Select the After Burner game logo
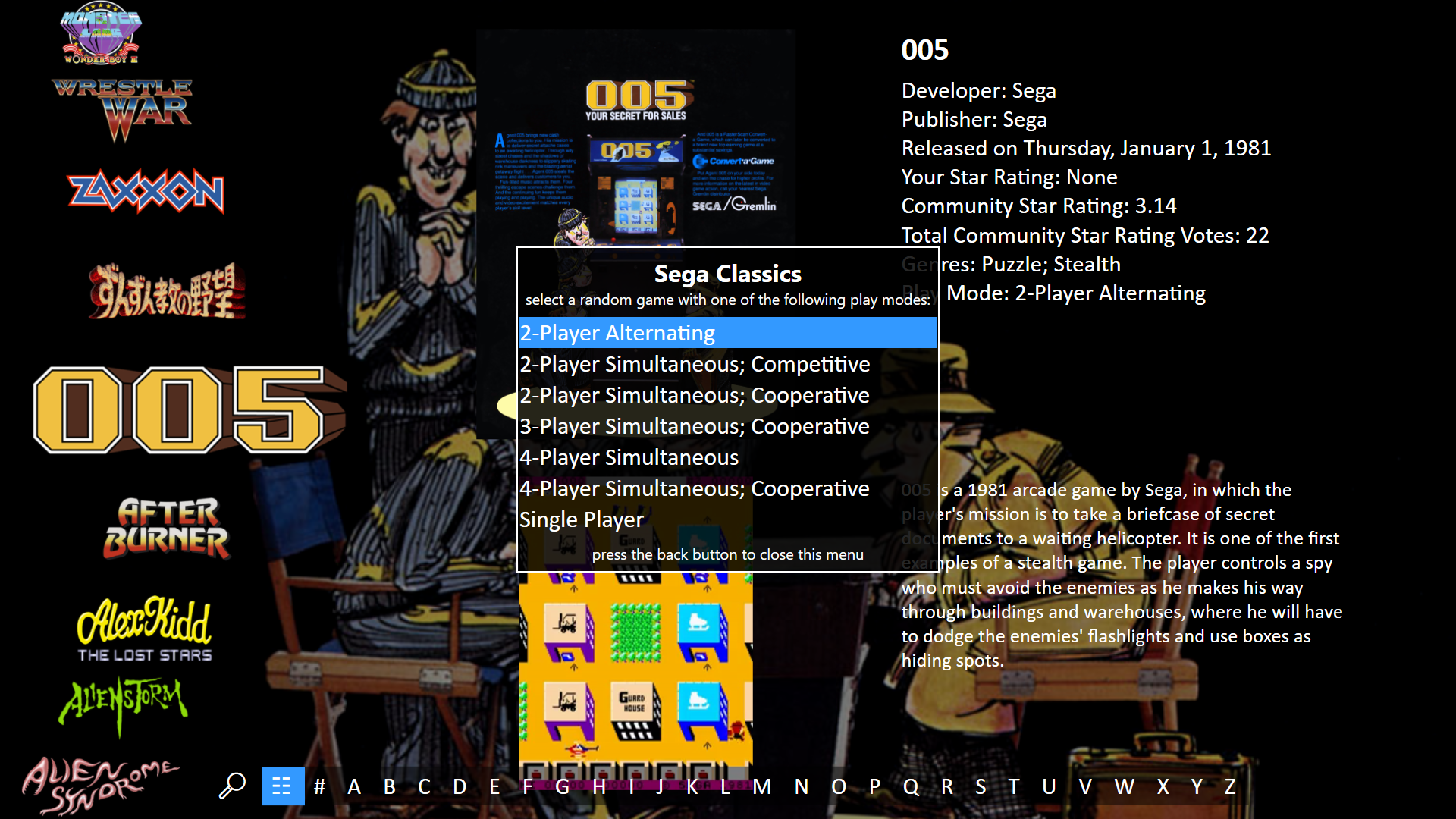 point(166,528)
